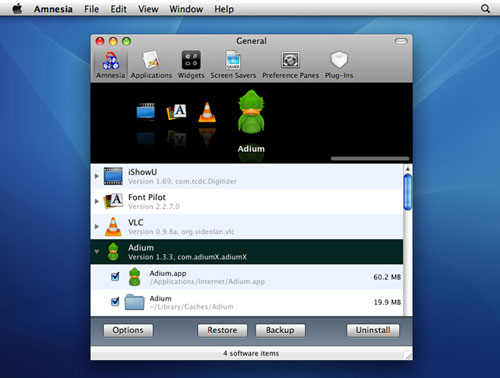500x378 pixels.
Task: Select the Amnesia toolbar icon
Action: (x=110, y=65)
